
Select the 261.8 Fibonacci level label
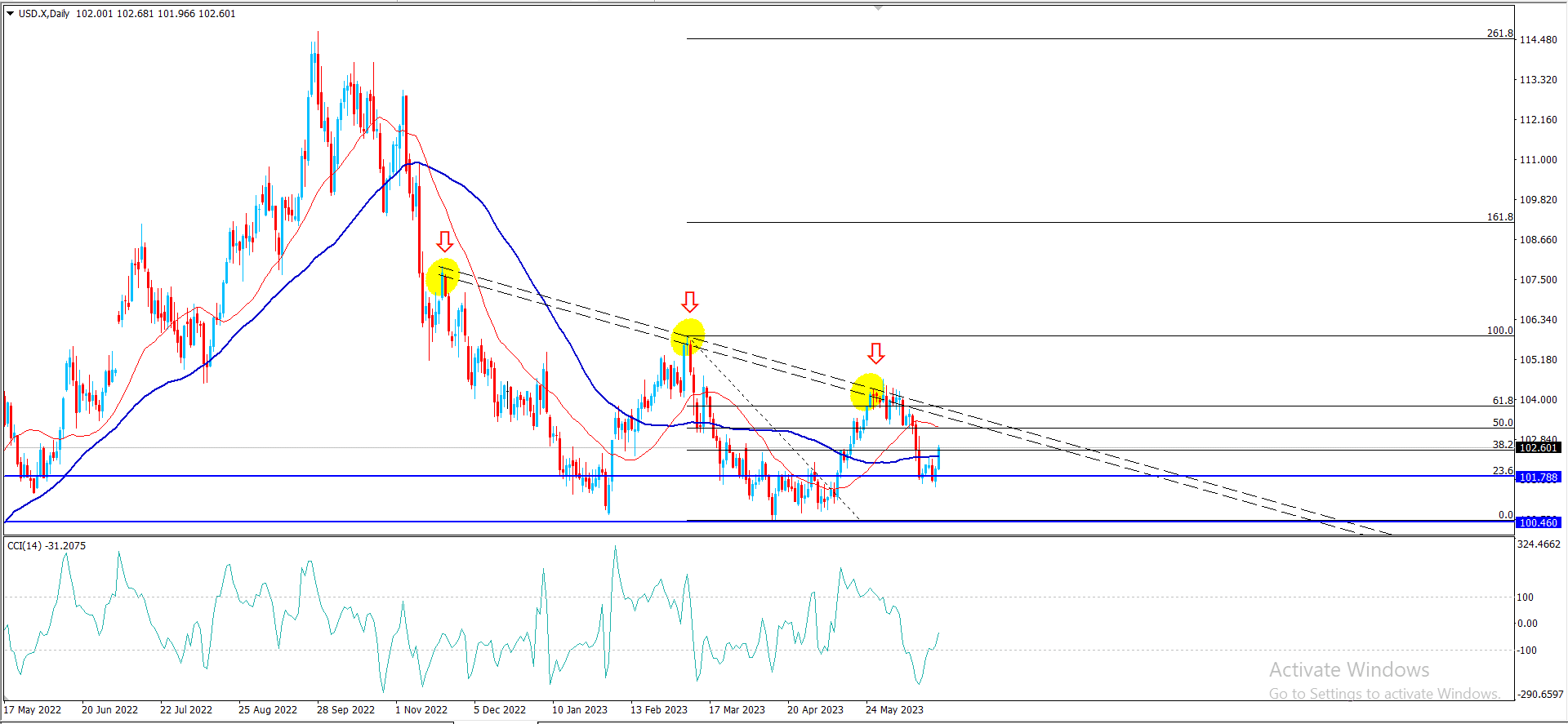[x=1499, y=33]
